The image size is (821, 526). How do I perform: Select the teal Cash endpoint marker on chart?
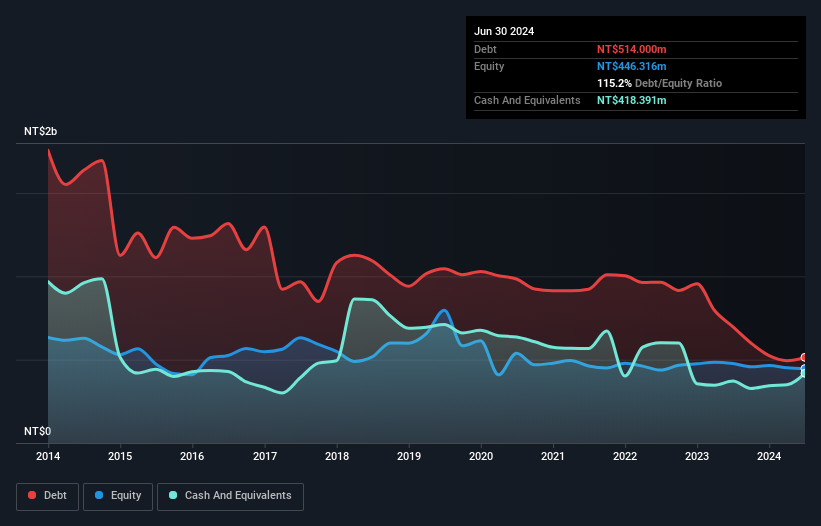coord(804,374)
